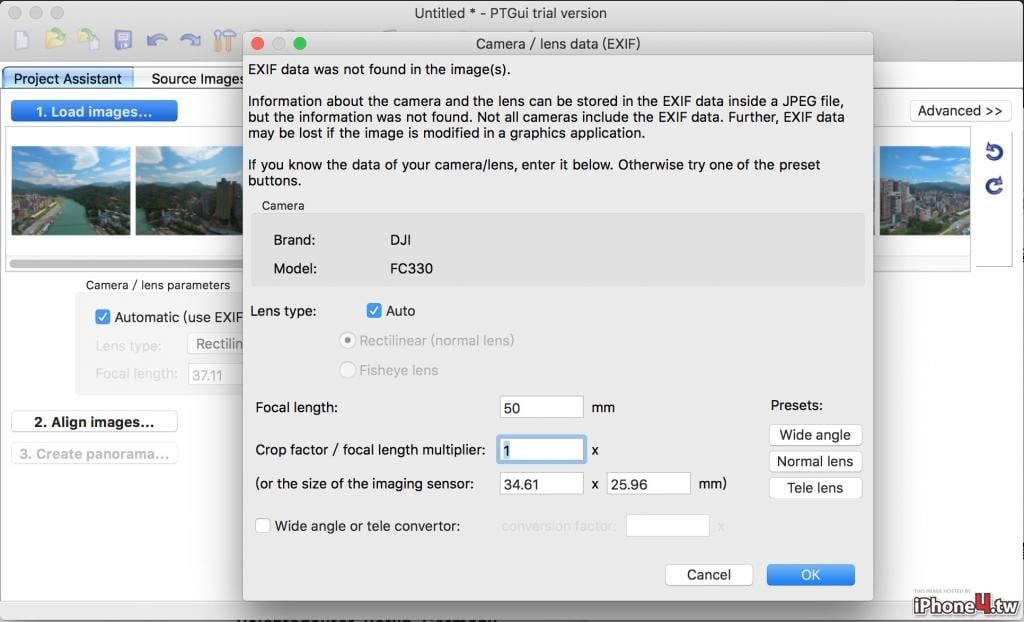The height and width of the screenshot is (622, 1024).
Task: Enable Wide angle or tele convertor checkbox
Action: point(263,525)
